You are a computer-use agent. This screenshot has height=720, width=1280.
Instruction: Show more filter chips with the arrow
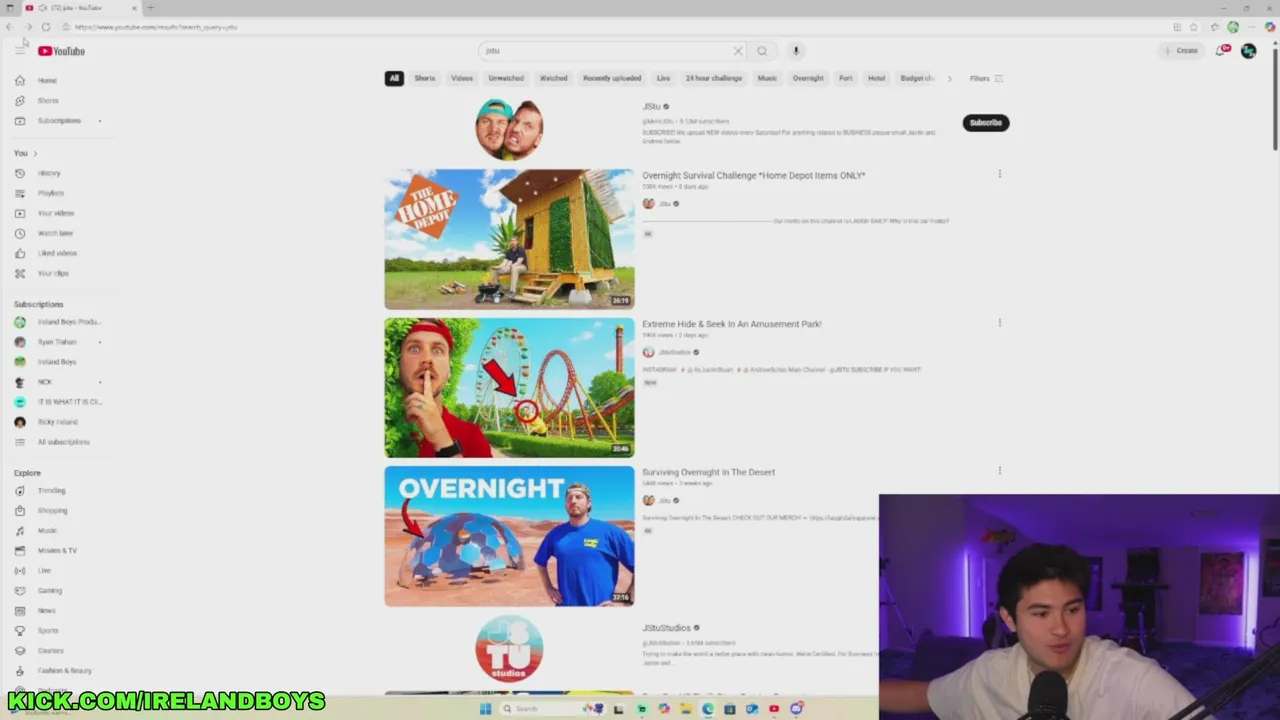tap(949, 78)
